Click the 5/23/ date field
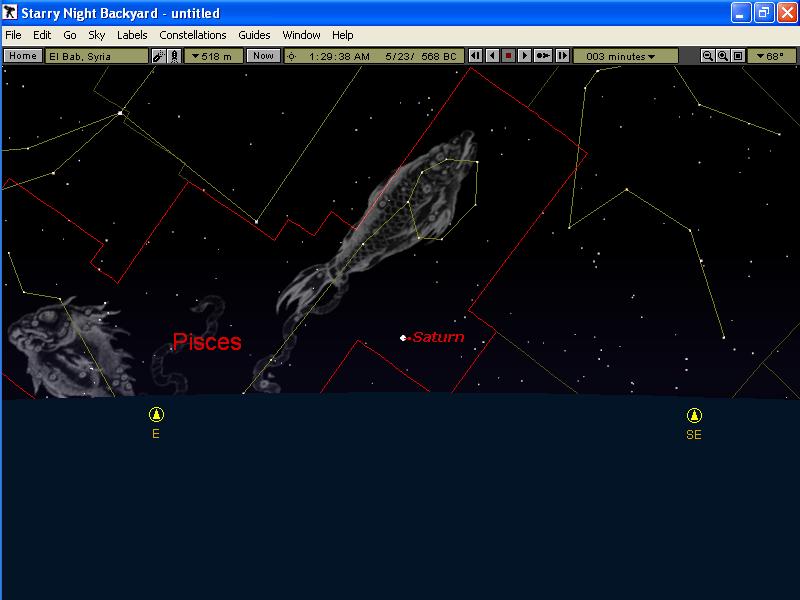The width and height of the screenshot is (800, 600). pos(402,56)
